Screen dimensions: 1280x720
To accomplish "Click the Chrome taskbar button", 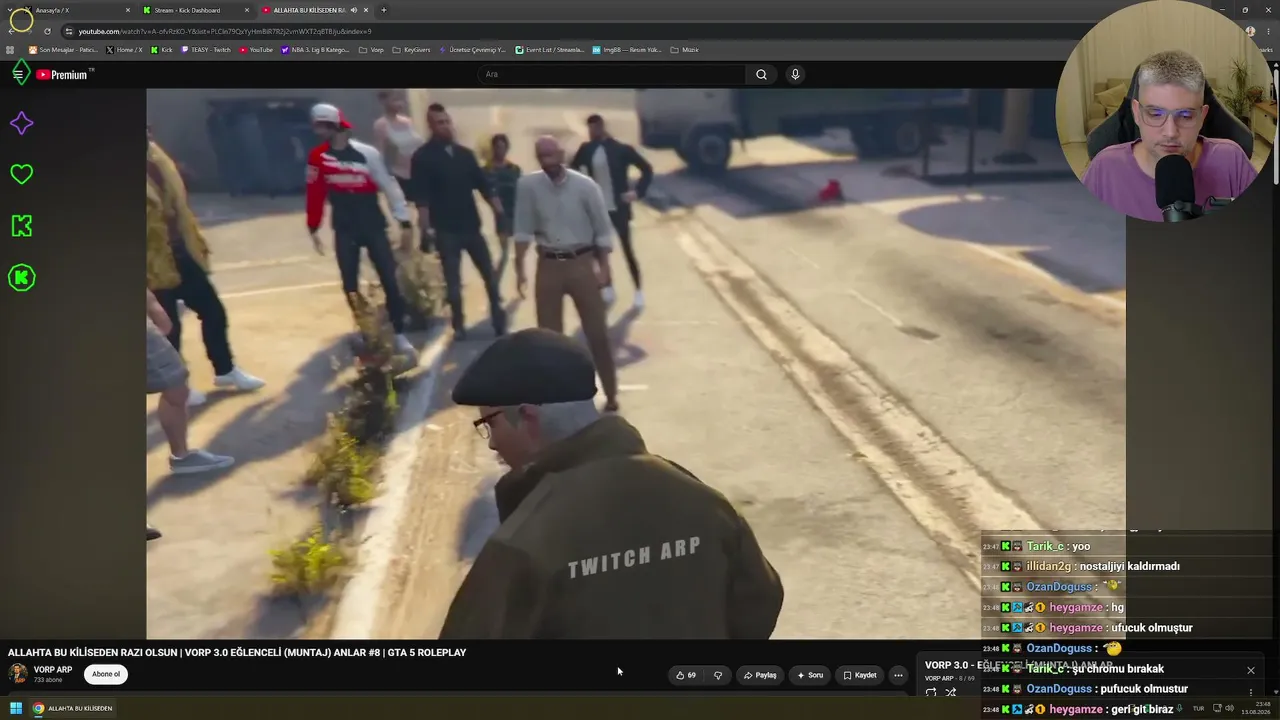I will tap(73, 708).
